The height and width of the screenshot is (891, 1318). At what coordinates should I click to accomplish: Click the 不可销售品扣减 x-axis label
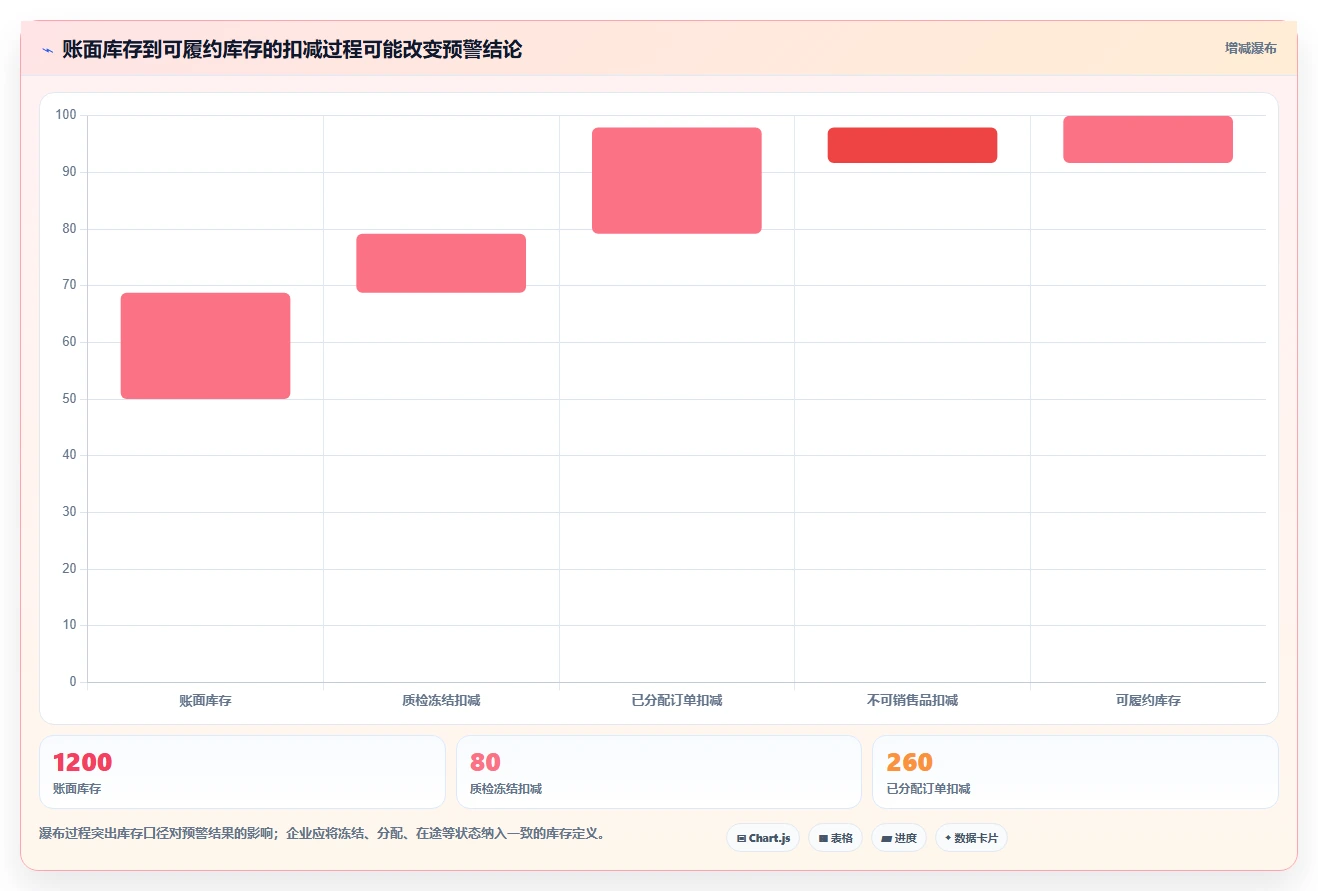coord(912,701)
